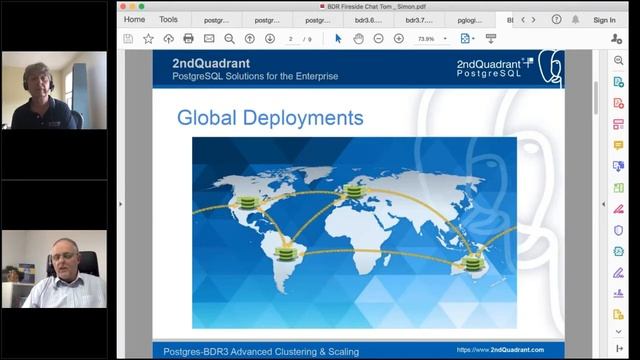Go to the previous page

coord(250,39)
